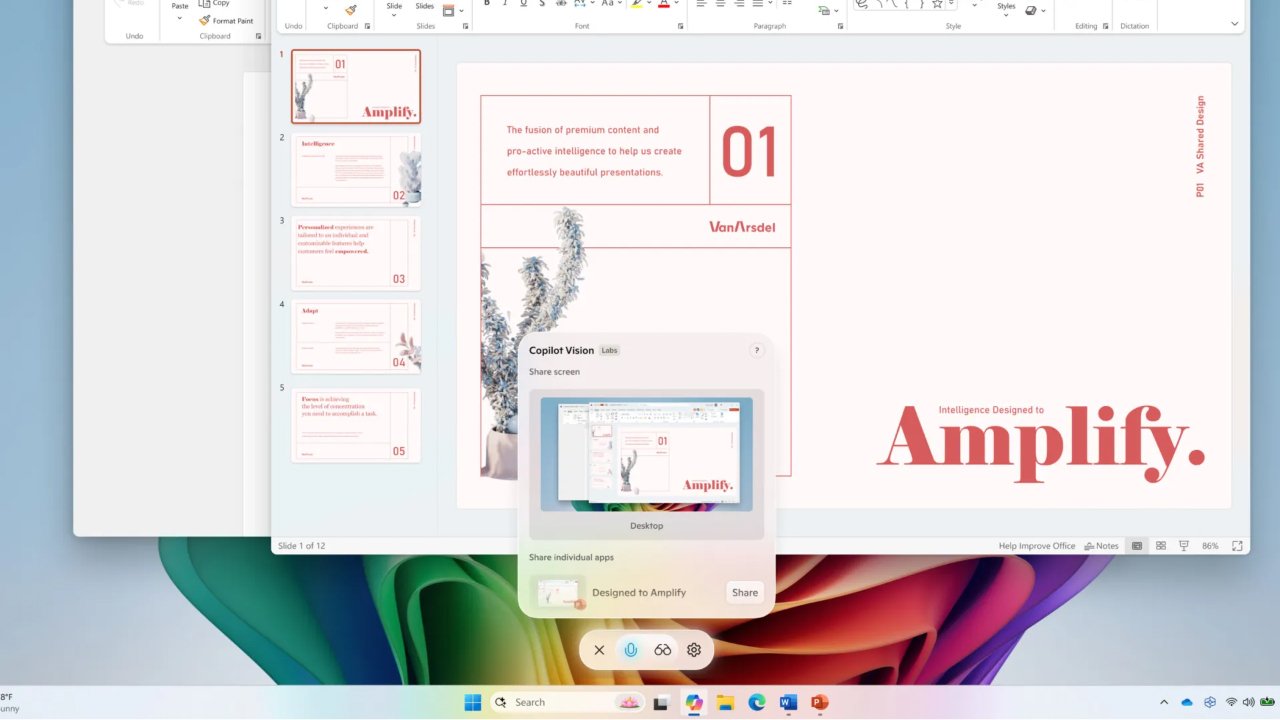Toggle Normal view in status bar
Screen dimensions: 1280x720
click(1137, 546)
